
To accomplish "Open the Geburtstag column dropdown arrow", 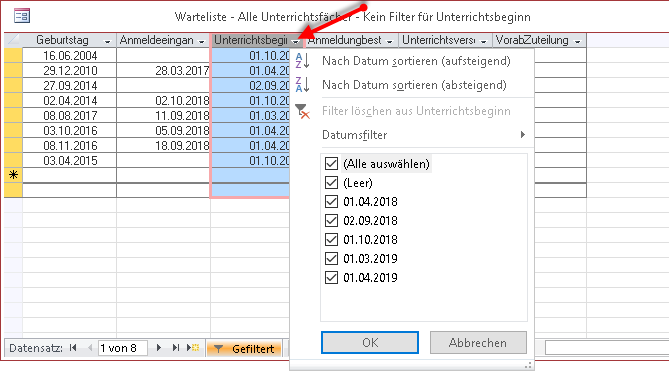I will (108, 41).
